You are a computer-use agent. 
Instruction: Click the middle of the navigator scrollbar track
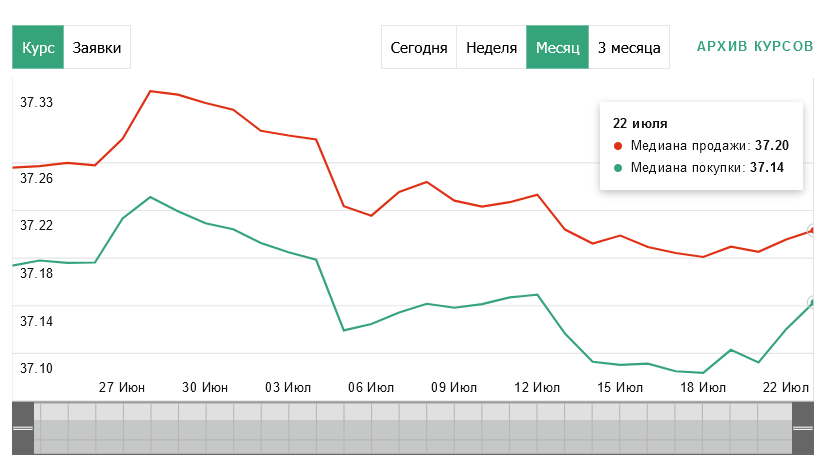(412, 427)
